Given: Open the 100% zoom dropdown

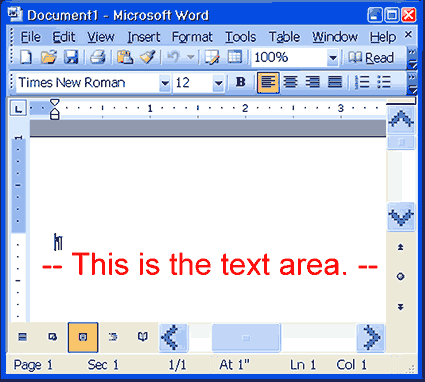Looking at the screenshot, I should [332, 58].
